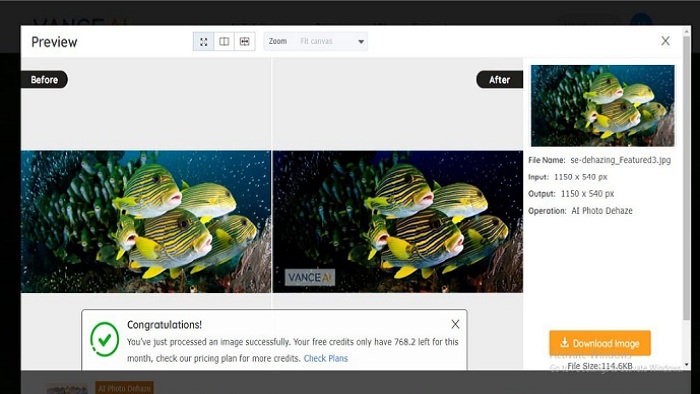Click the AI Photo Dehaze tag behind dialog
The width and height of the screenshot is (700, 394).
[125, 388]
